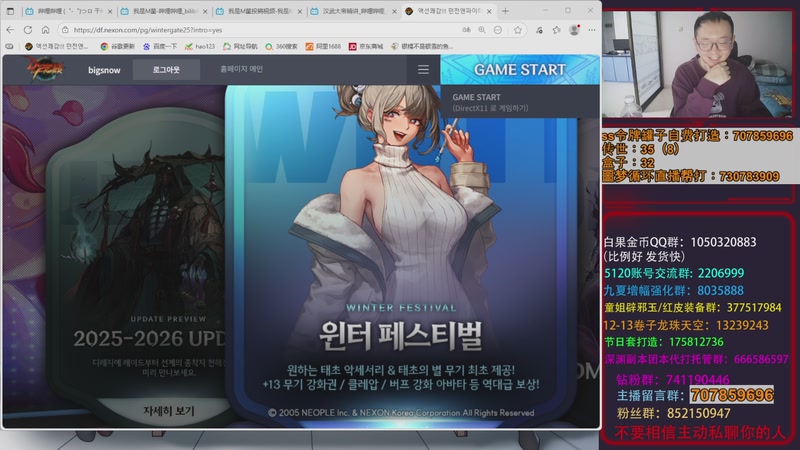Switch to the 汉武大帝精讲 tab
The image size is (800, 450).
point(354,11)
